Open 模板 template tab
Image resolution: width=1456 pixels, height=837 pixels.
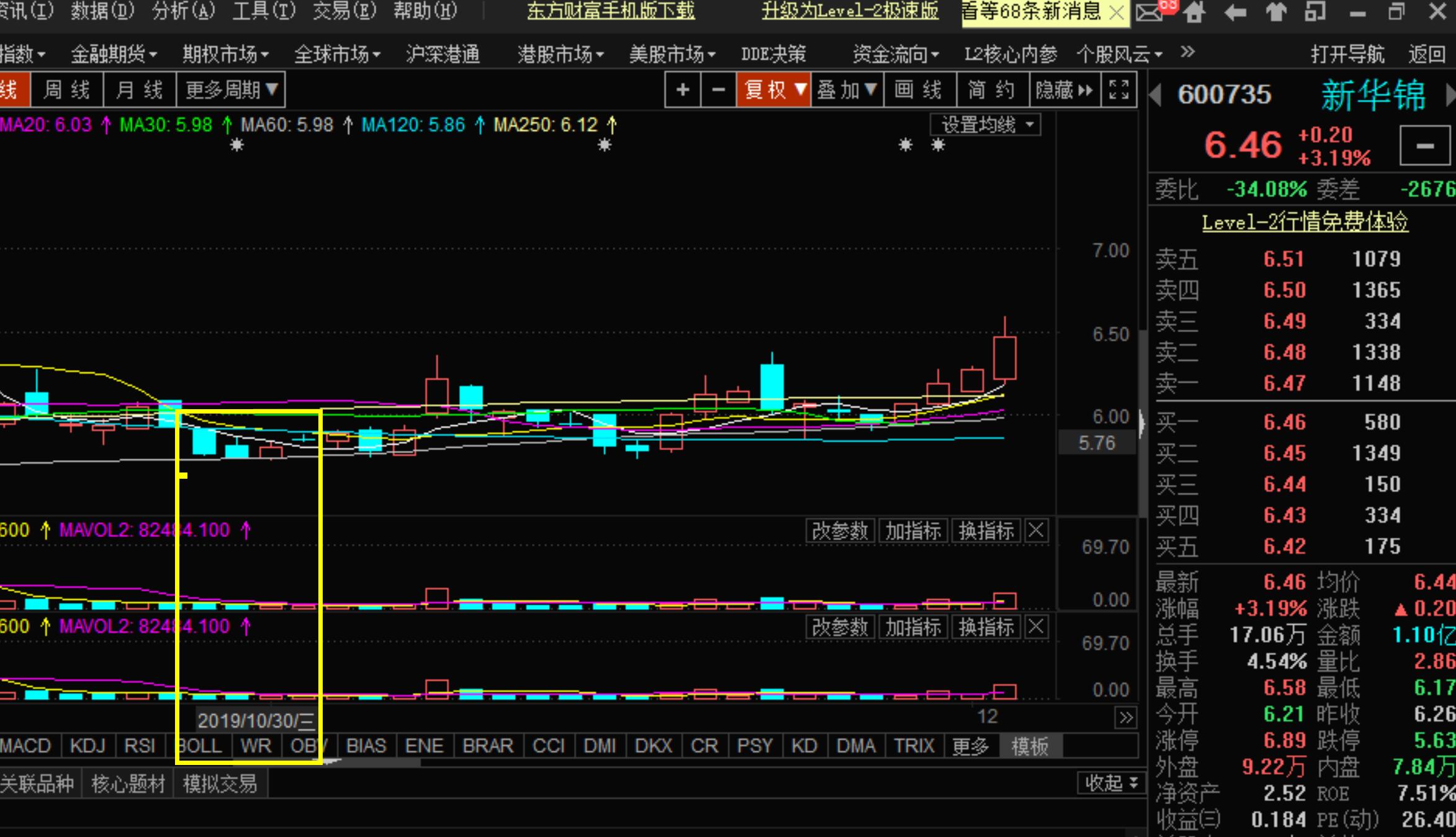(x=1030, y=746)
